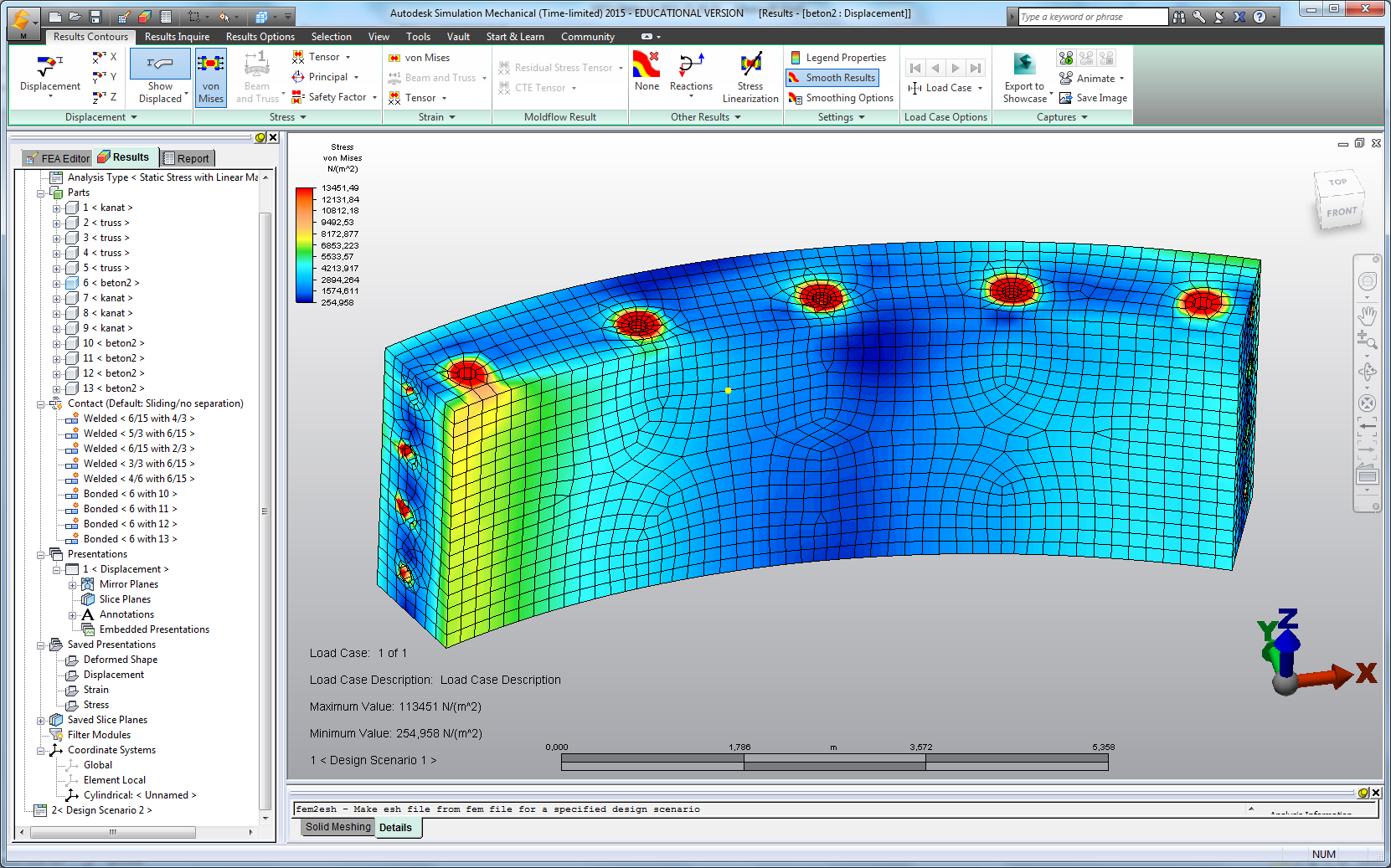This screenshot has height=868, width=1391.
Task: Click the von Mises color legend bar
Action: tap(305, 245)
